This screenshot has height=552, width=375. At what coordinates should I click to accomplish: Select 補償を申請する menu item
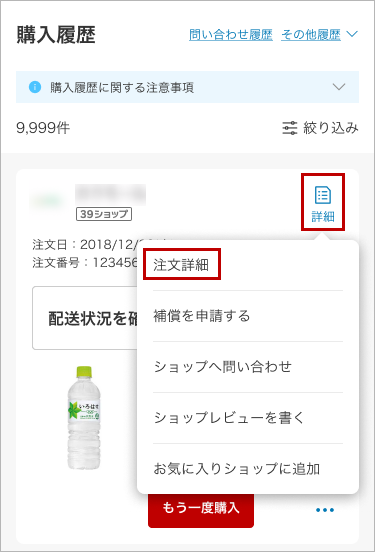click(x=202, y=316)
